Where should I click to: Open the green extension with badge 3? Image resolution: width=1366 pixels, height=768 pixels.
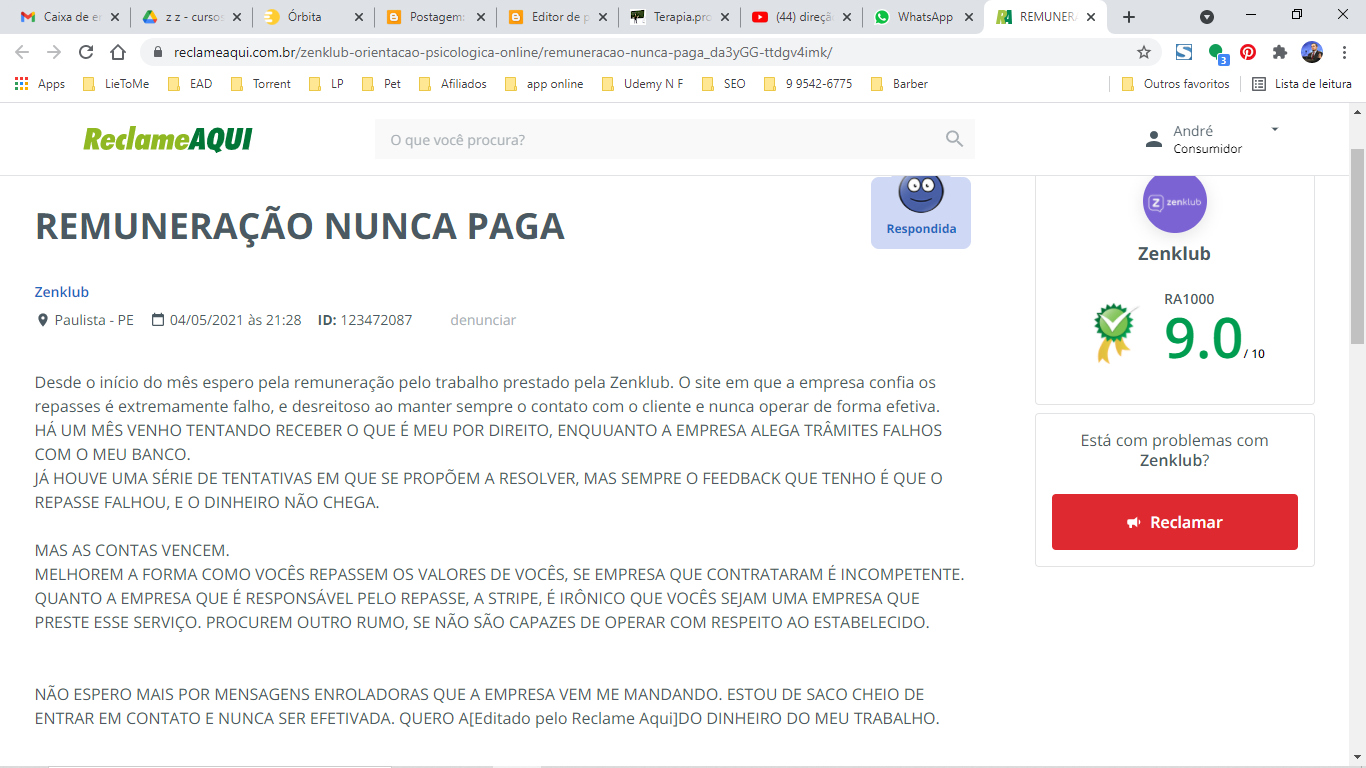pos(1217,53)
